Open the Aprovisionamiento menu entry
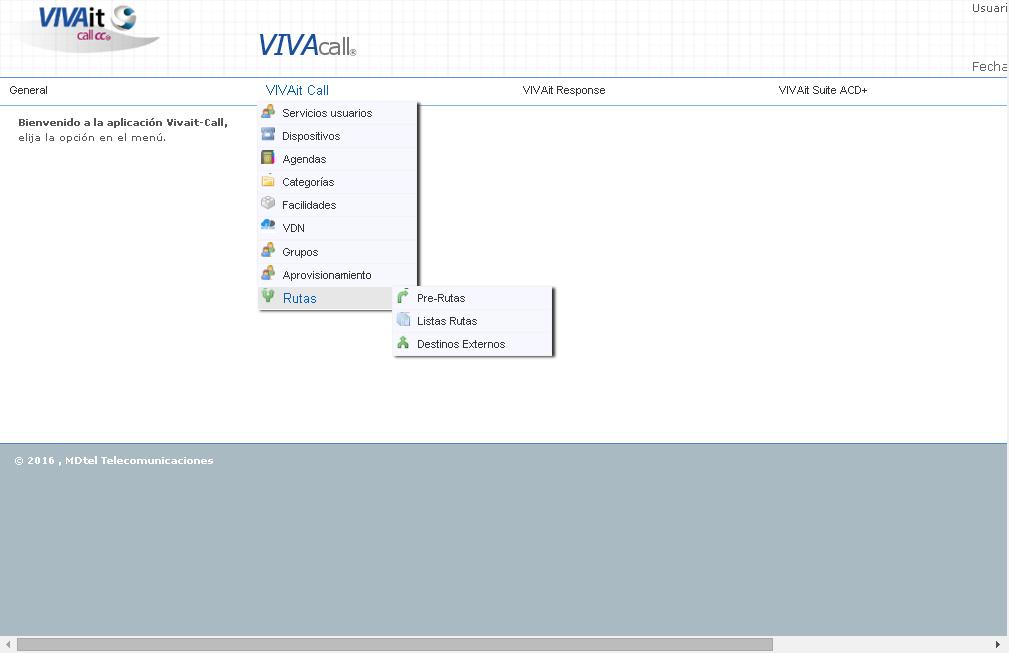This screenshot has width=1009, height=653. [338, 275]
